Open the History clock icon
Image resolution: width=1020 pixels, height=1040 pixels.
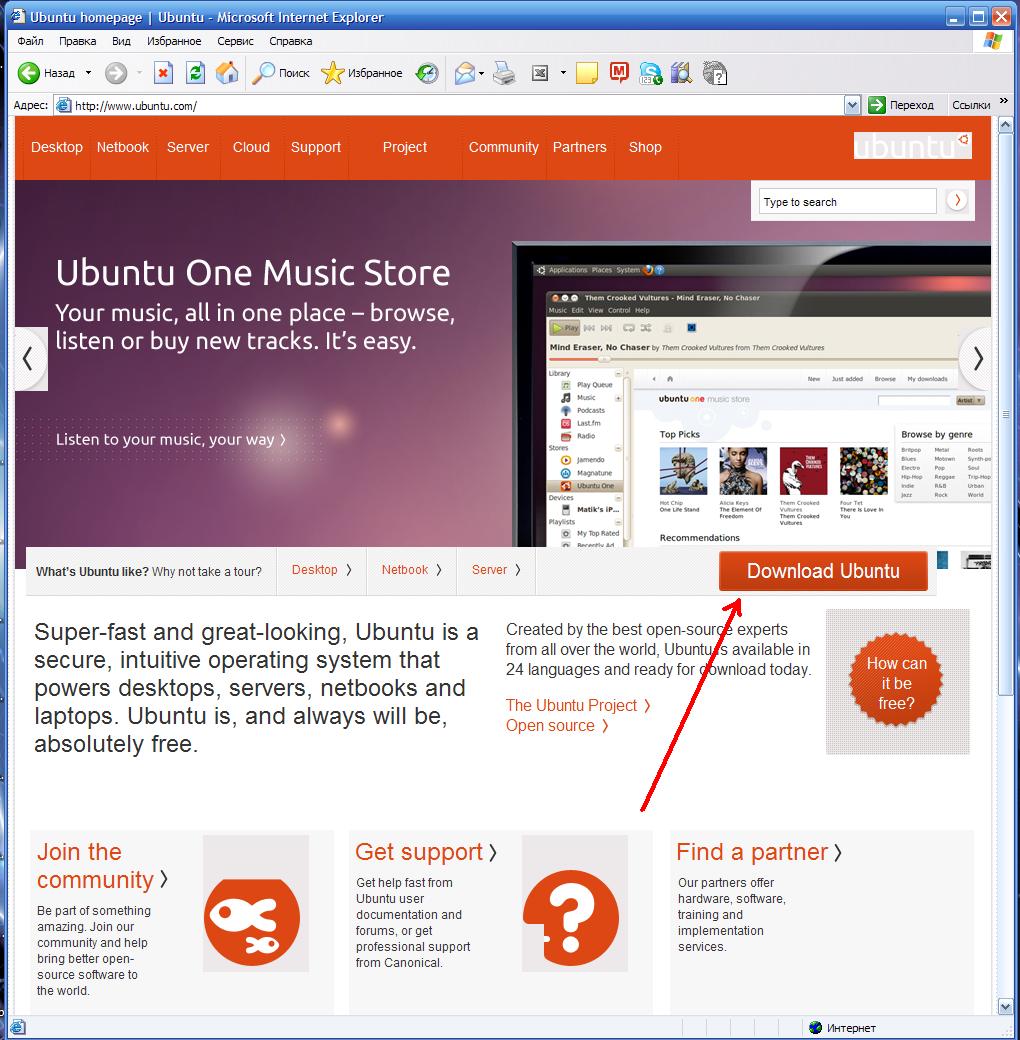click(427, 73)
